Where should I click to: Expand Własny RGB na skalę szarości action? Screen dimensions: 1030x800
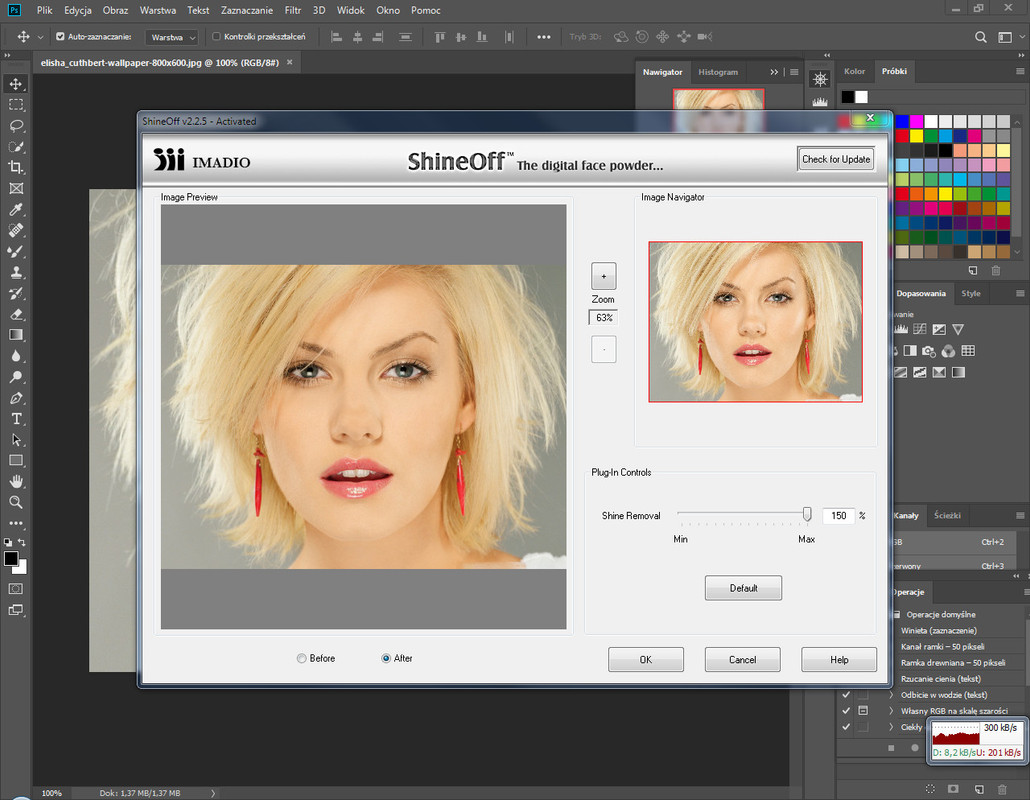(x=891, y=711)
